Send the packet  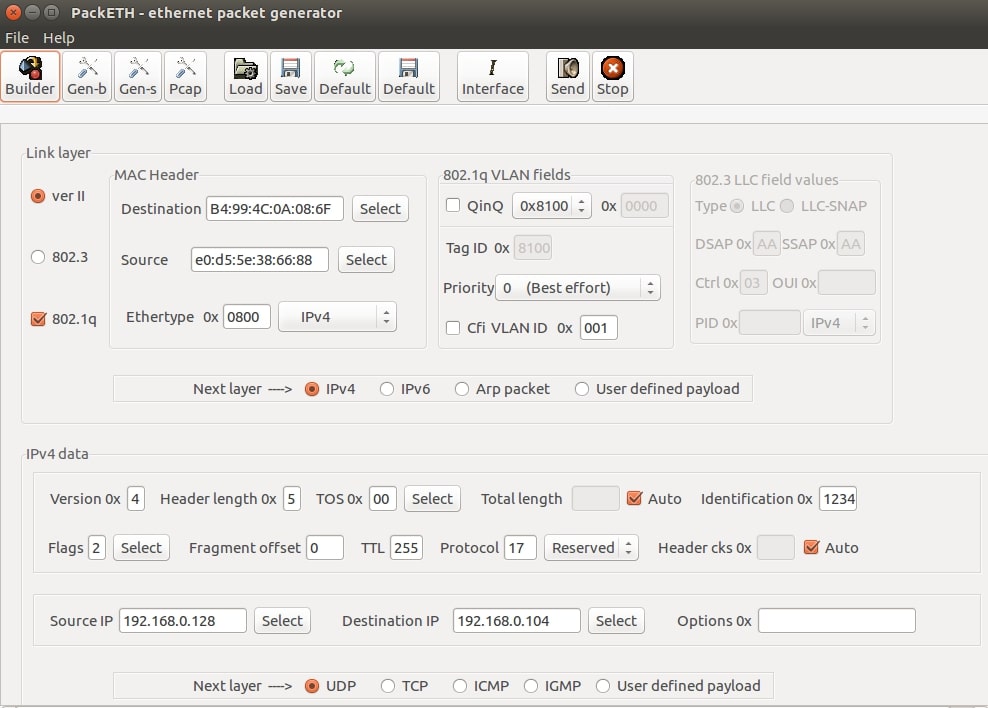(x=568, y=76)
